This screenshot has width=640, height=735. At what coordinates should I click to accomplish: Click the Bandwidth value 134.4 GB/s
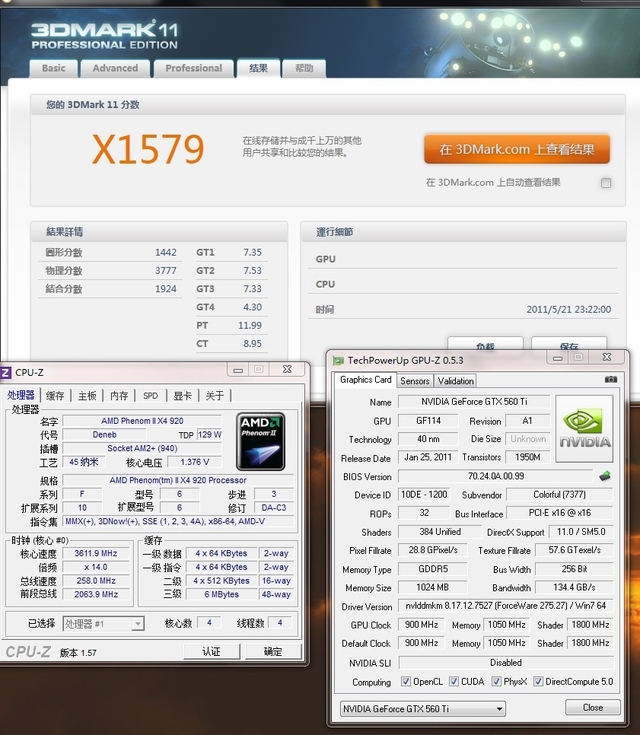click(574, 587)
